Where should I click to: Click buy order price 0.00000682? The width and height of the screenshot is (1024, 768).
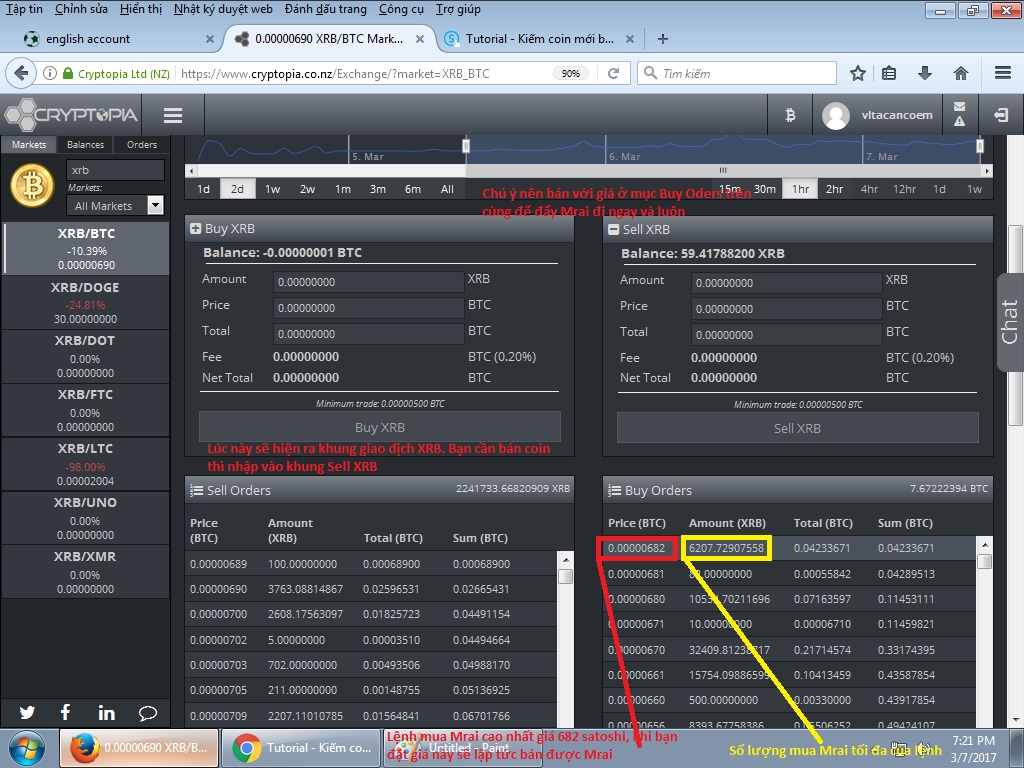click(x=636, y=548)
